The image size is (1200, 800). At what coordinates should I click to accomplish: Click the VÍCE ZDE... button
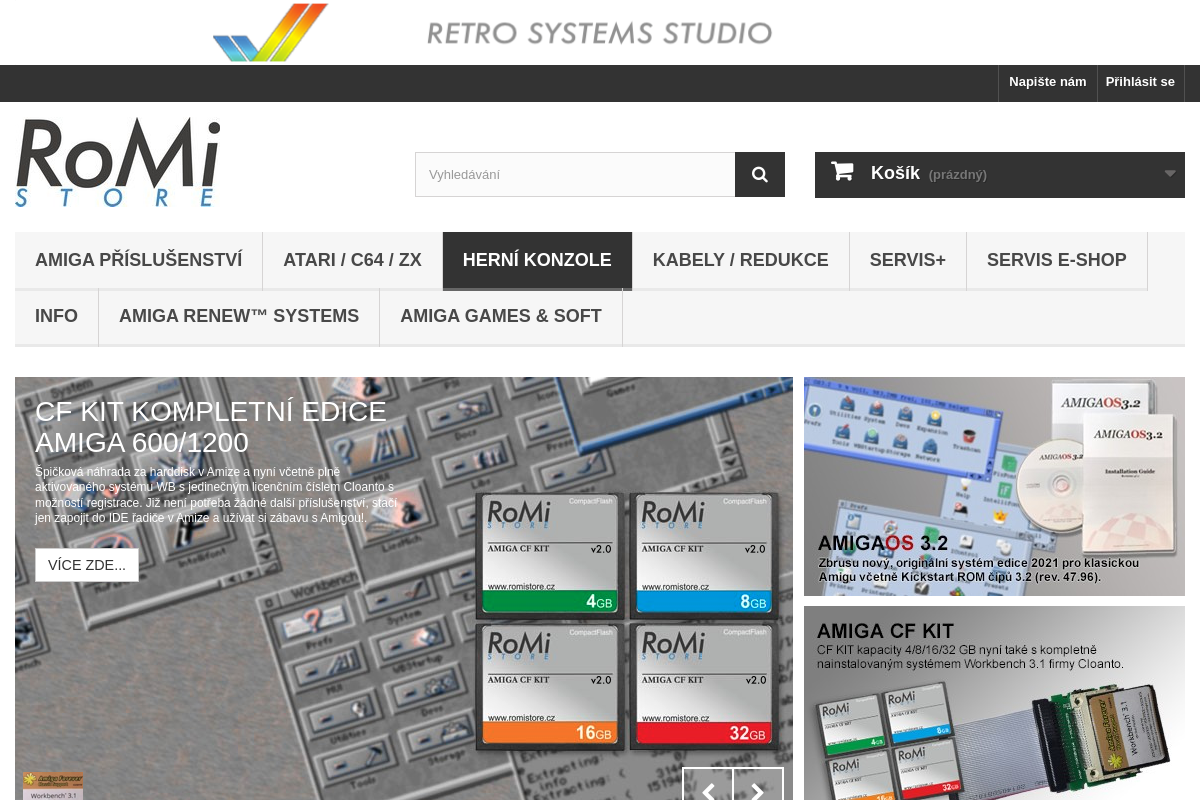[87, 565]
